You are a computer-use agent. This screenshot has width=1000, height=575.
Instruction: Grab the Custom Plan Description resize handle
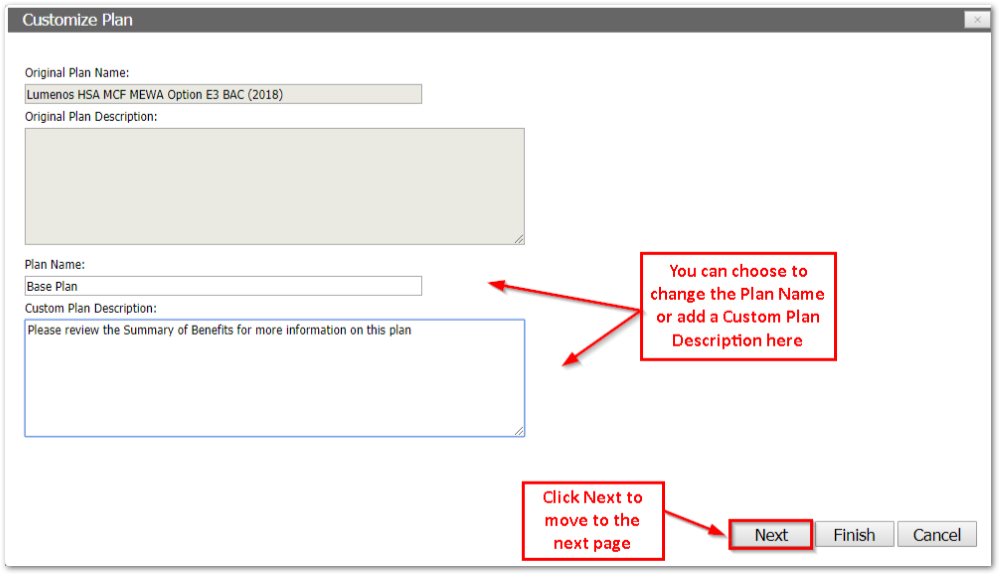[x=519, y=431]
